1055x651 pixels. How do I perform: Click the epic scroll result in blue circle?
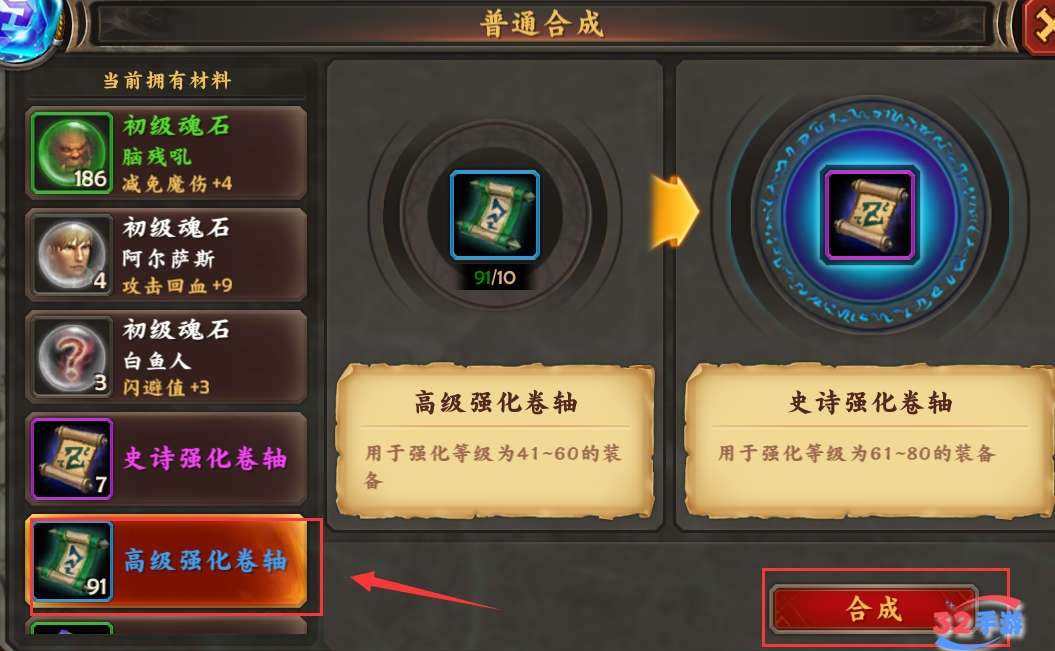870,215
